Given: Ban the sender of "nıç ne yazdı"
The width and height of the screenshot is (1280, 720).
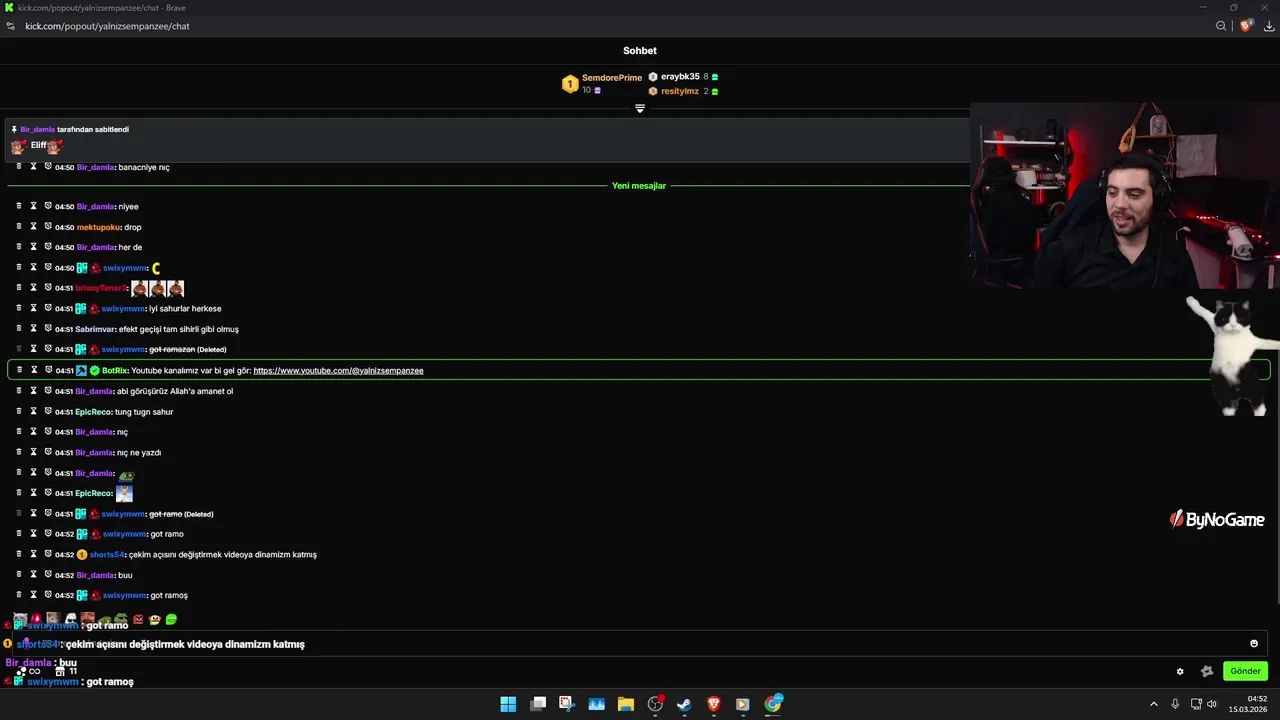Looking at the screenshot, I should point(47,452).
